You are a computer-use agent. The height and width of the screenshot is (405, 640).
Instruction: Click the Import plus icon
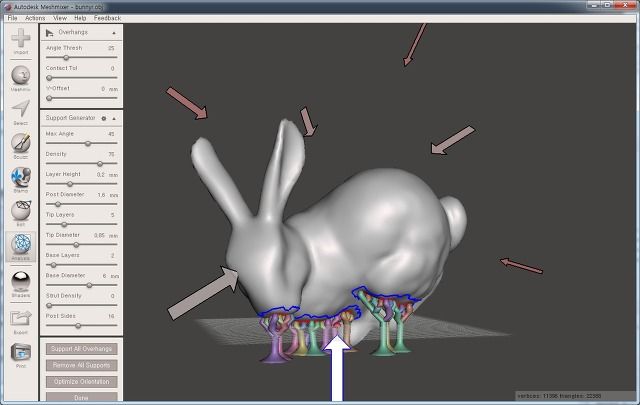tap(20, 38)
